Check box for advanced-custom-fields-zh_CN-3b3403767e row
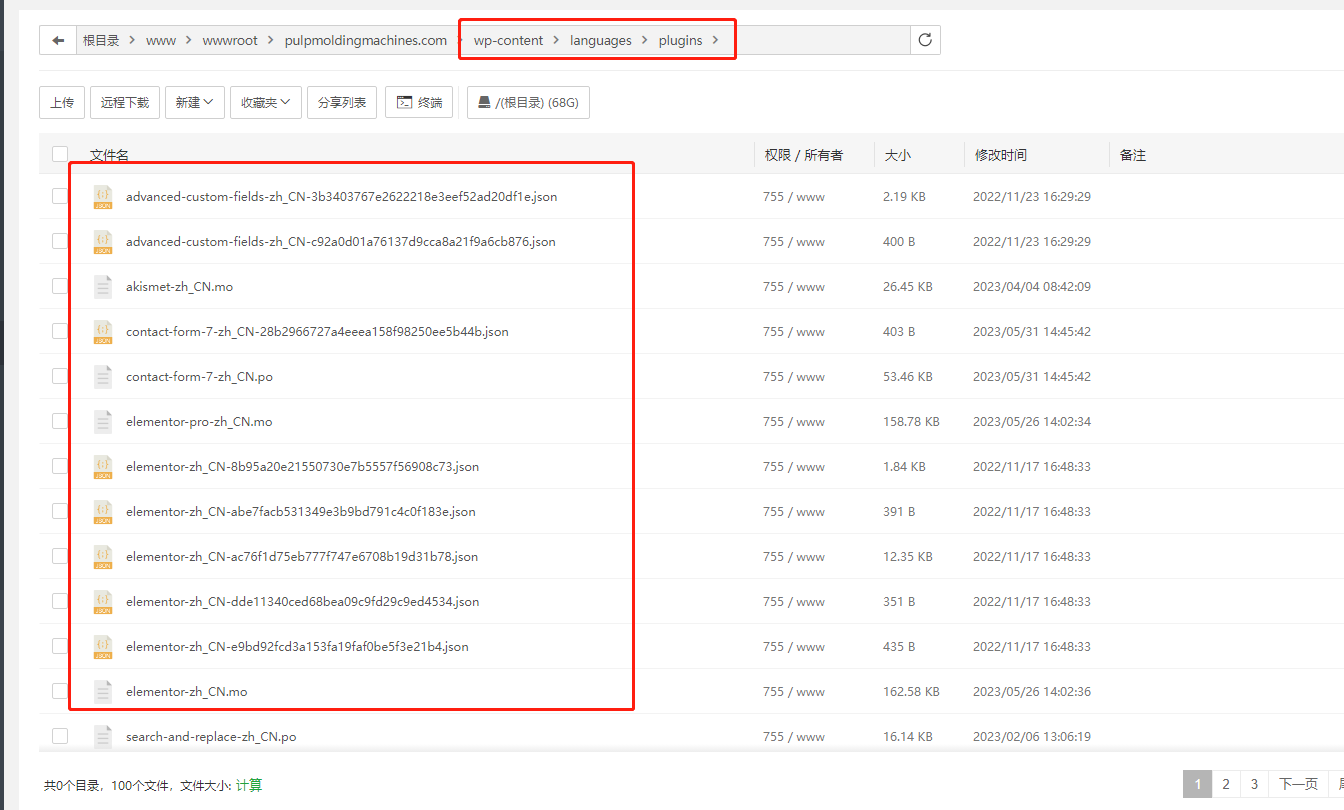The width and height of the screenshot is (1344, 810). (60, 196)
